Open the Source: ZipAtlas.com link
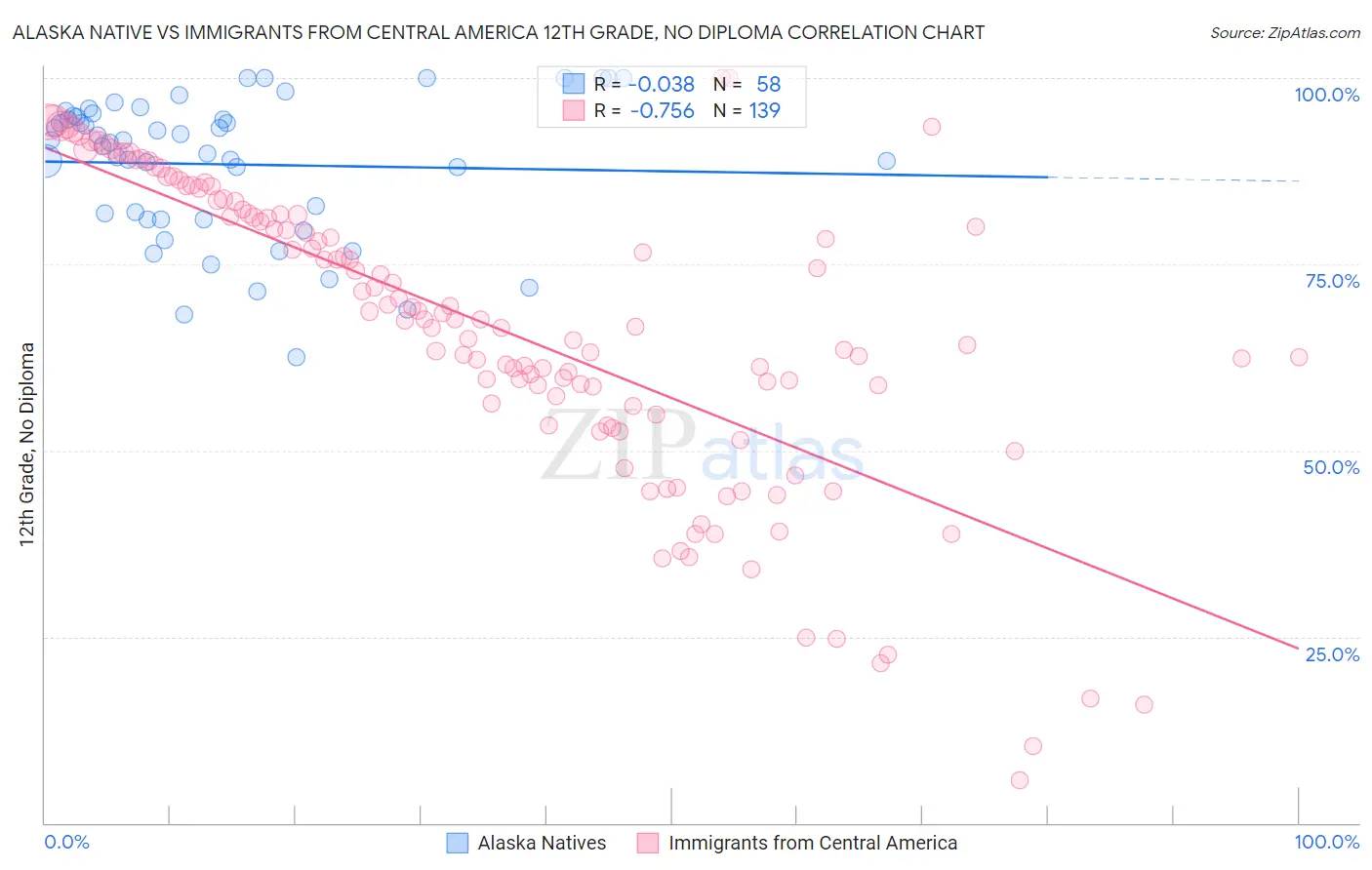The image size is (1372, 870). pos(1285,32)
